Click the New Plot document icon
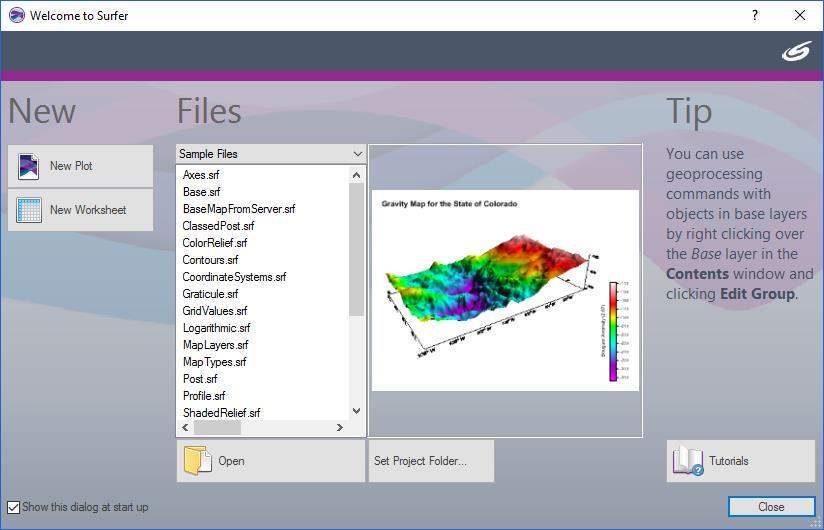Image resolution: width=824 pixels, height=530 pixels. coord(28,167)
